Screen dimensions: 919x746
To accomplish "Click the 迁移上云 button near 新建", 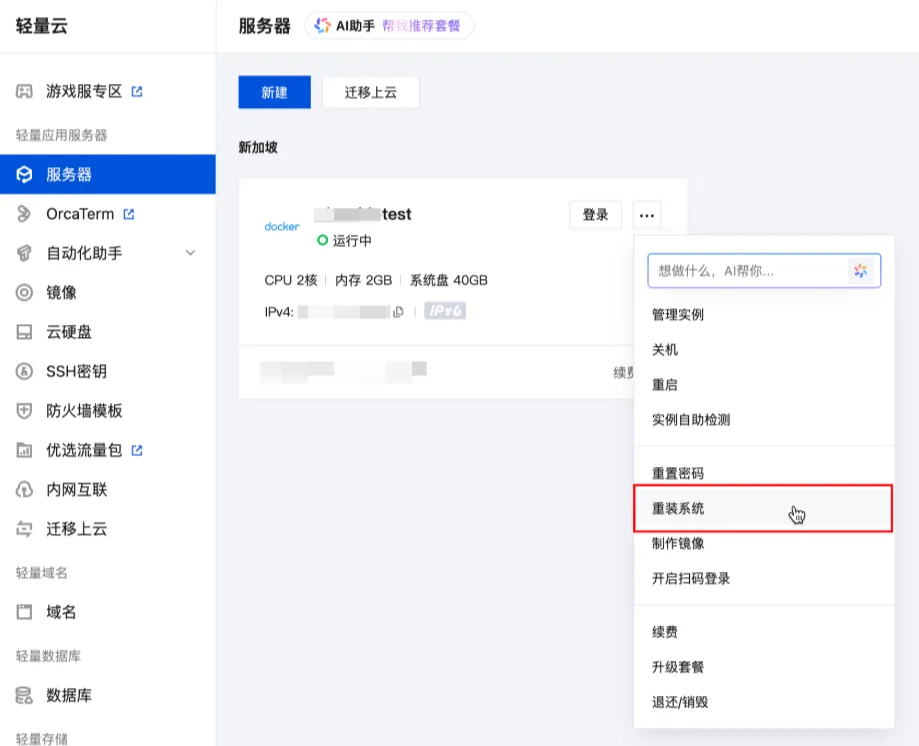I will (370, 92).
